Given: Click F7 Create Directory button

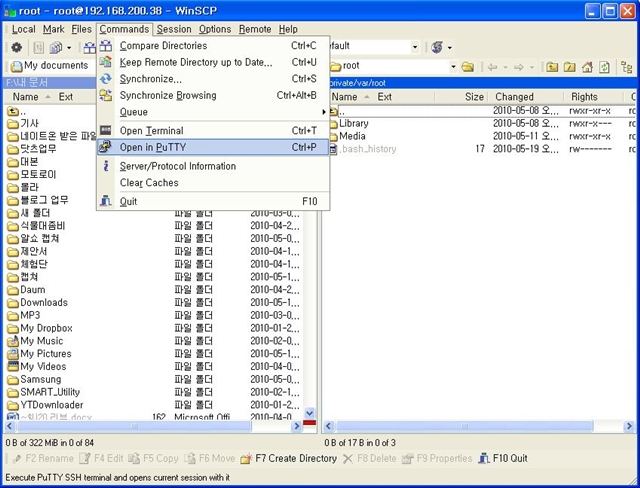Looking at the screenshot, I should (x=289, y=459).
